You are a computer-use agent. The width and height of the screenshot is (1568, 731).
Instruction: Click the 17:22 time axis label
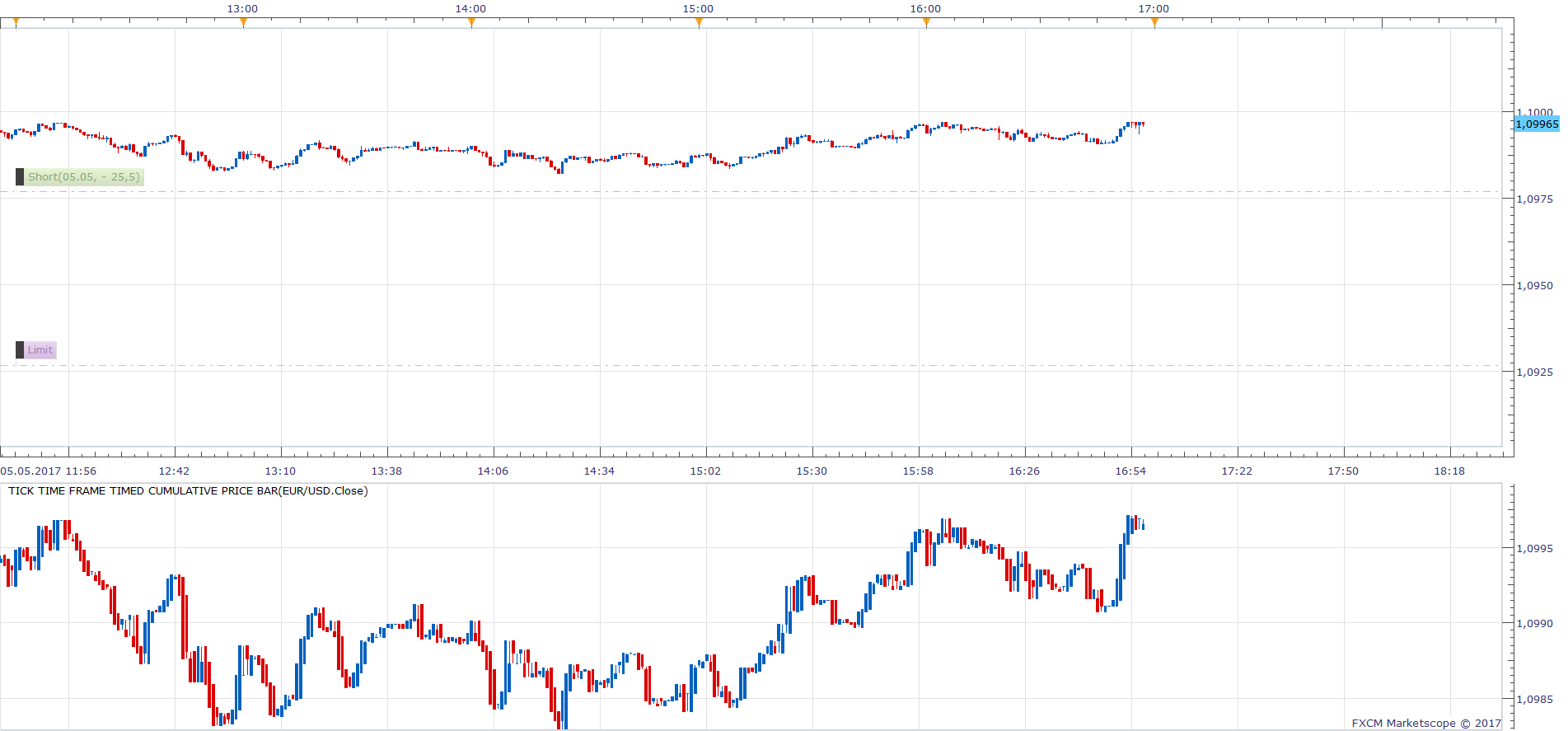pos(1237,471)
